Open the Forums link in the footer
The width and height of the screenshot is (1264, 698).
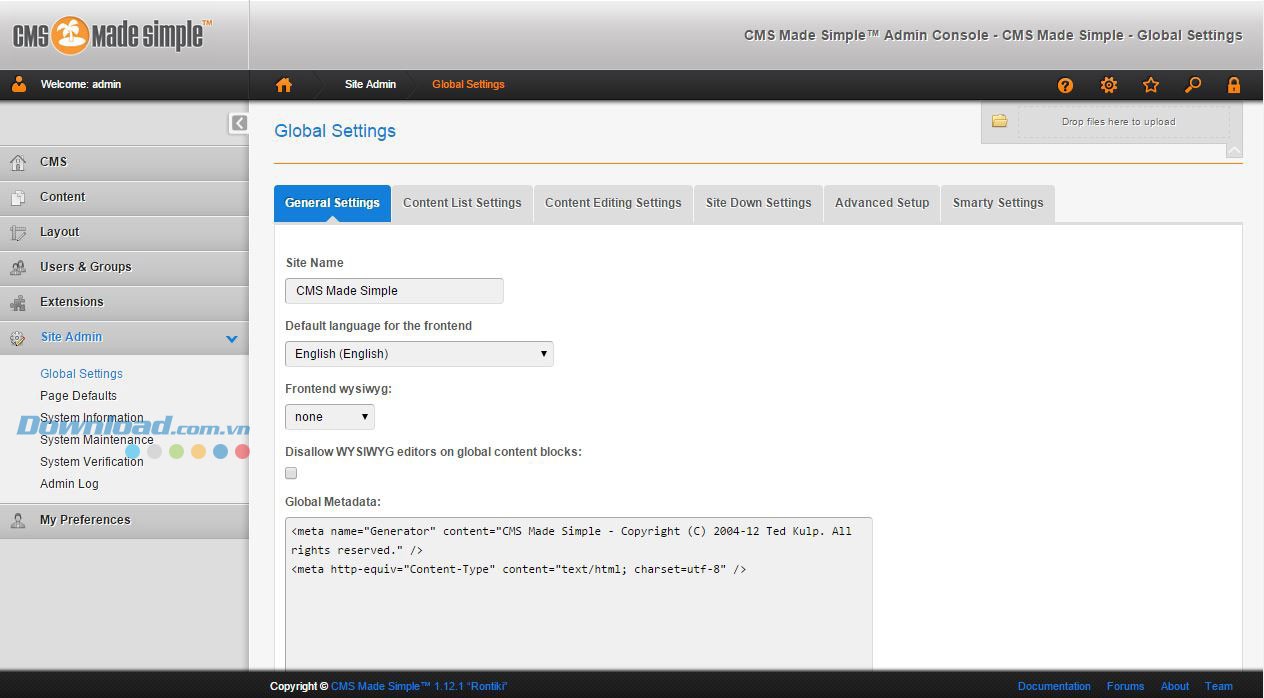tap(1125, 686)
